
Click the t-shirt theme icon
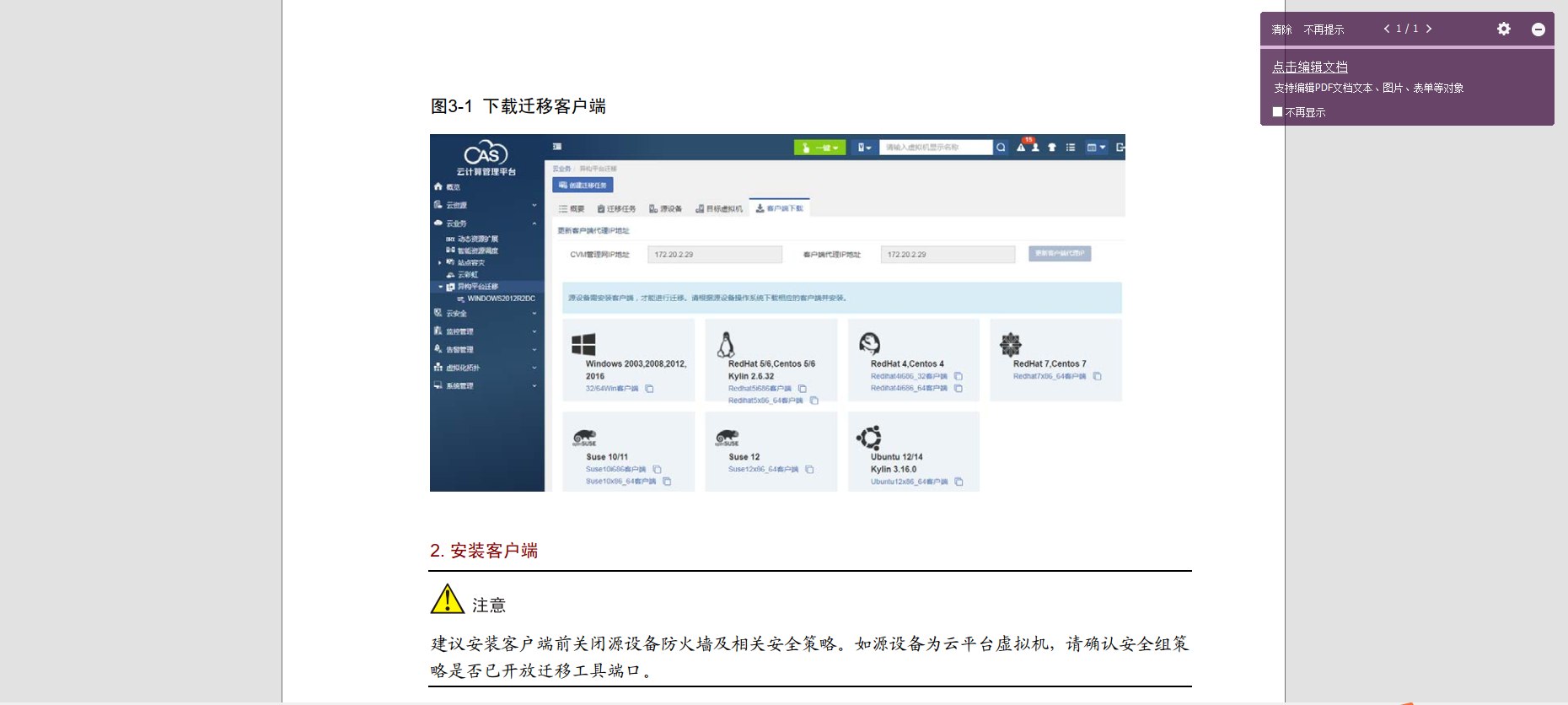pyautogui.click(x=1052, y=148)
